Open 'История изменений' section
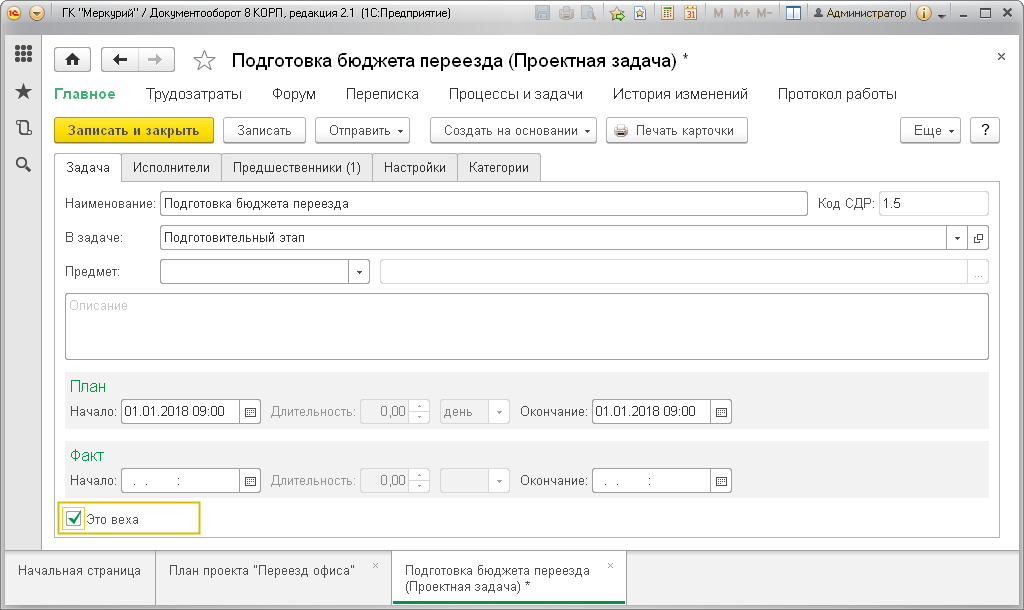The width and height of the screenshot is (1024, 610). coord(680,94)
